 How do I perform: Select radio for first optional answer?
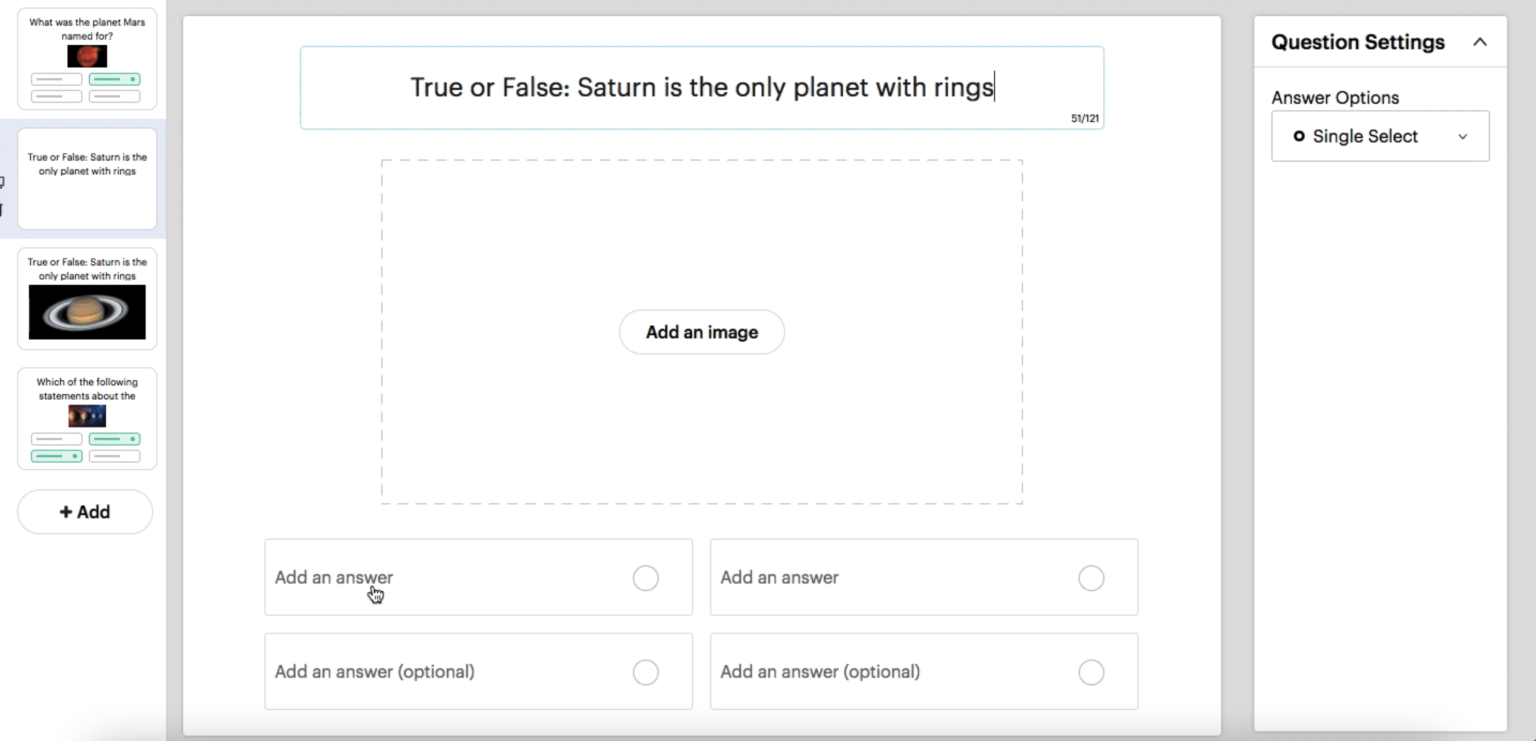(646, 672)
